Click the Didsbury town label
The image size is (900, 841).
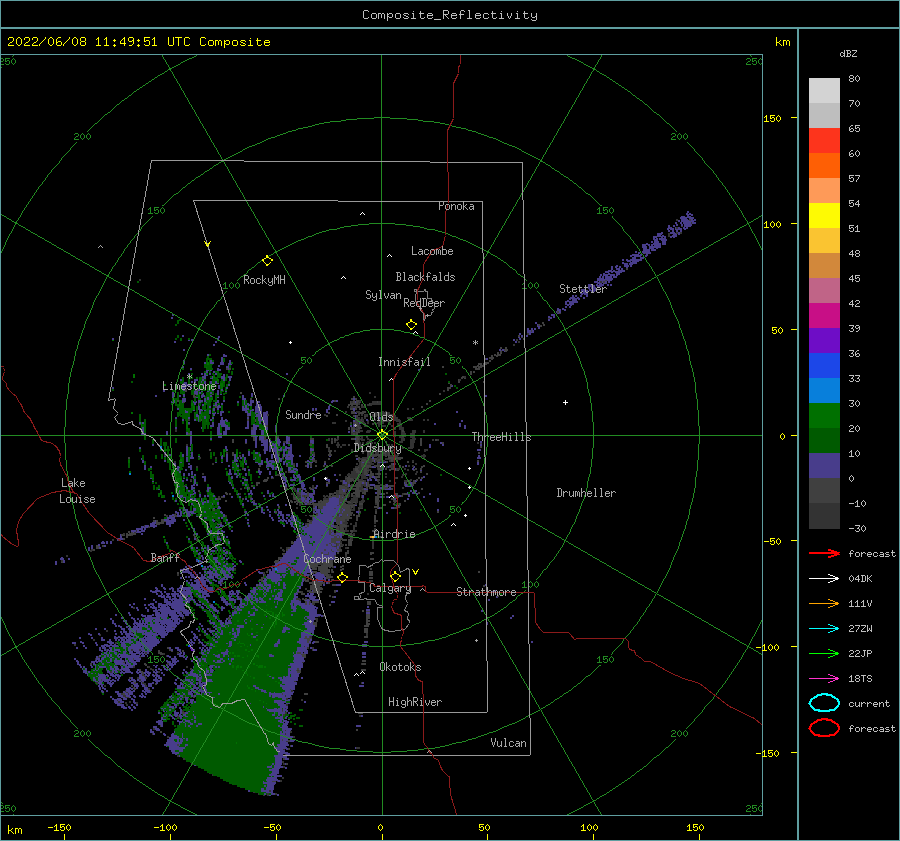tap(378, 448)
